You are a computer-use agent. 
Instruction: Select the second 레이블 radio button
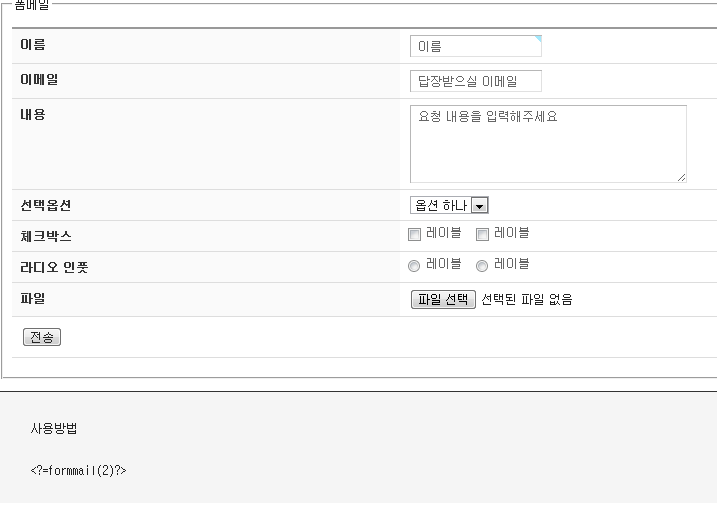482,266
